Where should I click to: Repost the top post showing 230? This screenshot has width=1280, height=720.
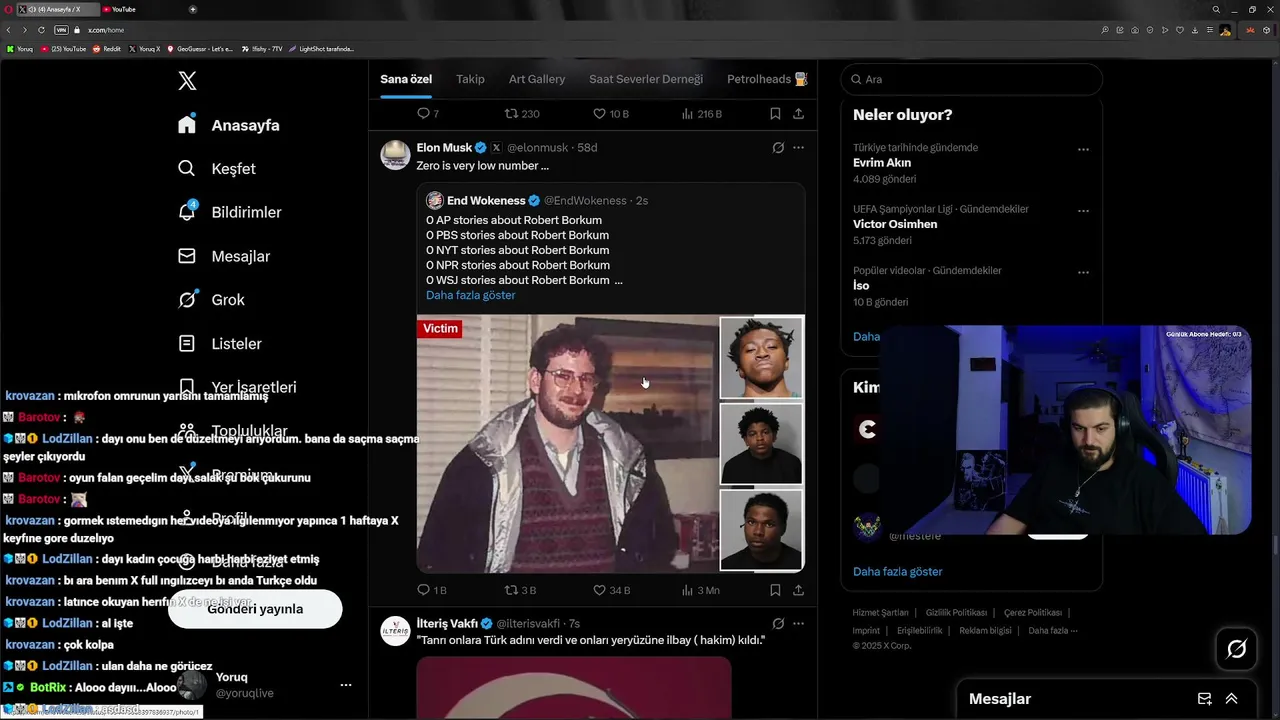[x=522, y=114]
